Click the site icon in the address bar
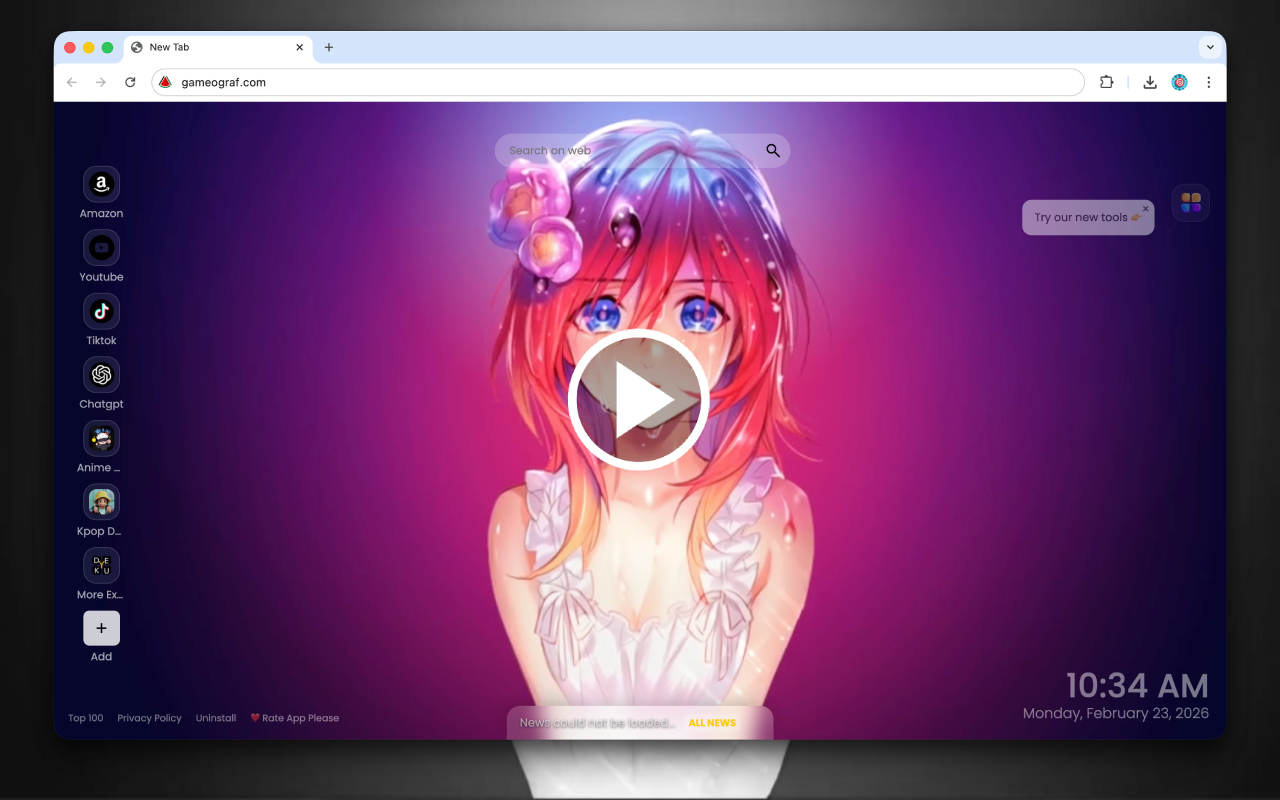Image resolution: width=1280 pixels, height=800 pixels. (x=166, y=82)
